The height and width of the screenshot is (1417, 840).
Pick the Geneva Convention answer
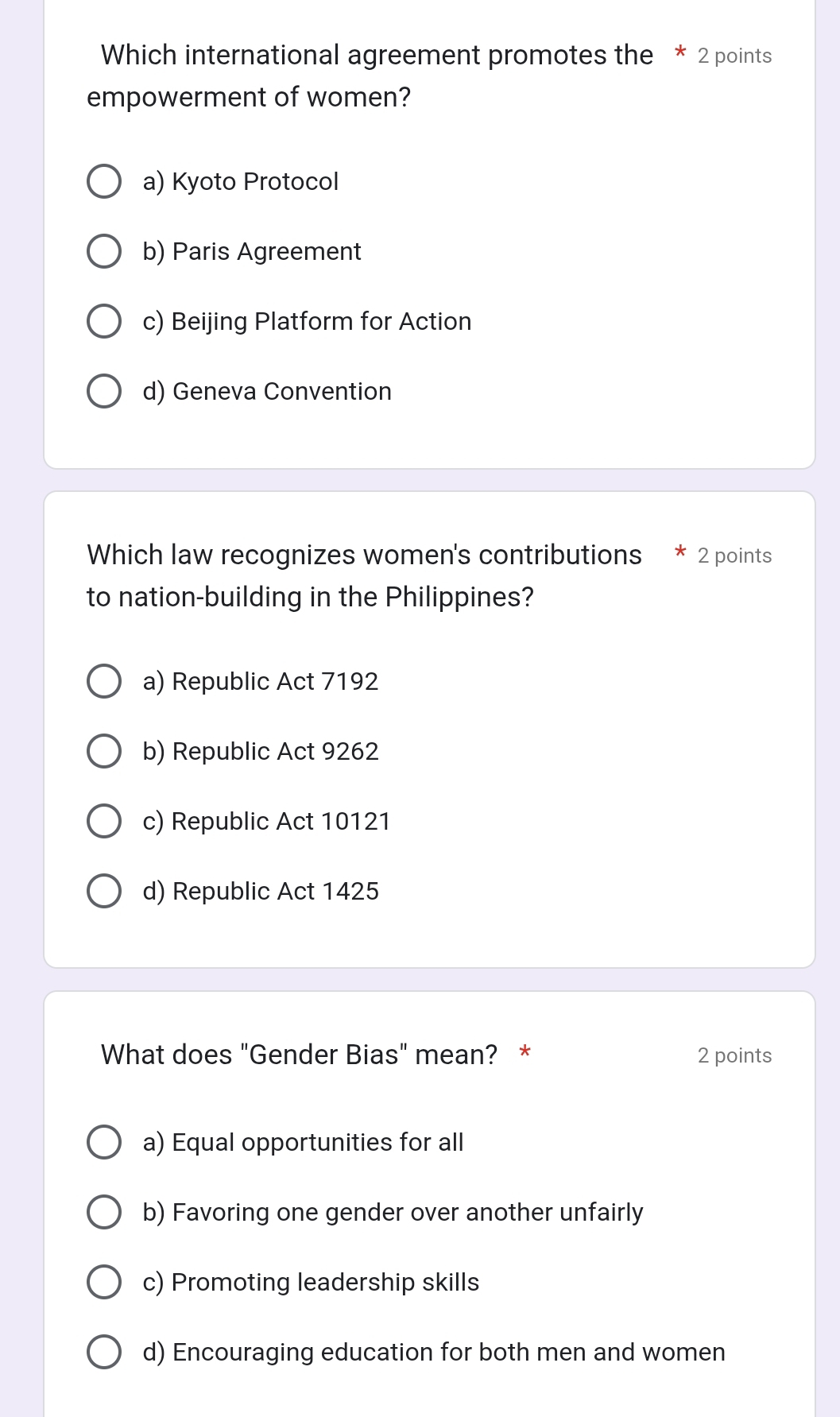(x=104, y=392)
